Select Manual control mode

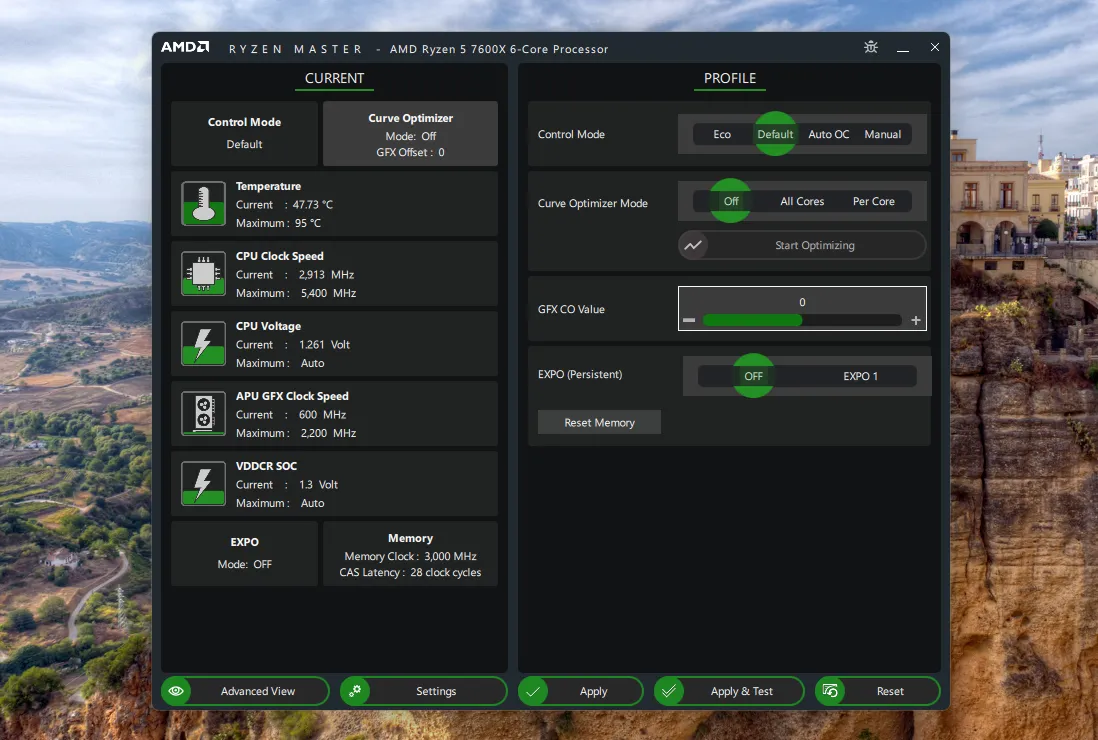[x=882, y=134]
